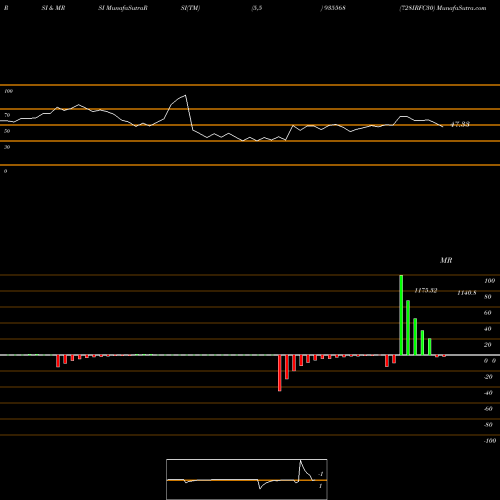Click the 1175.32 value label

426,290
